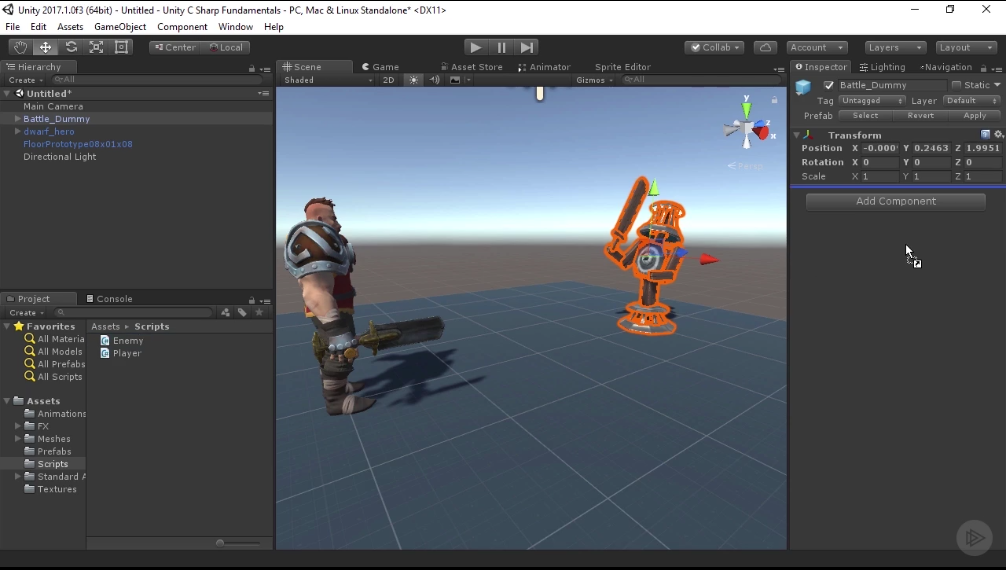Select the Hand tool

(x=21, y=47)
